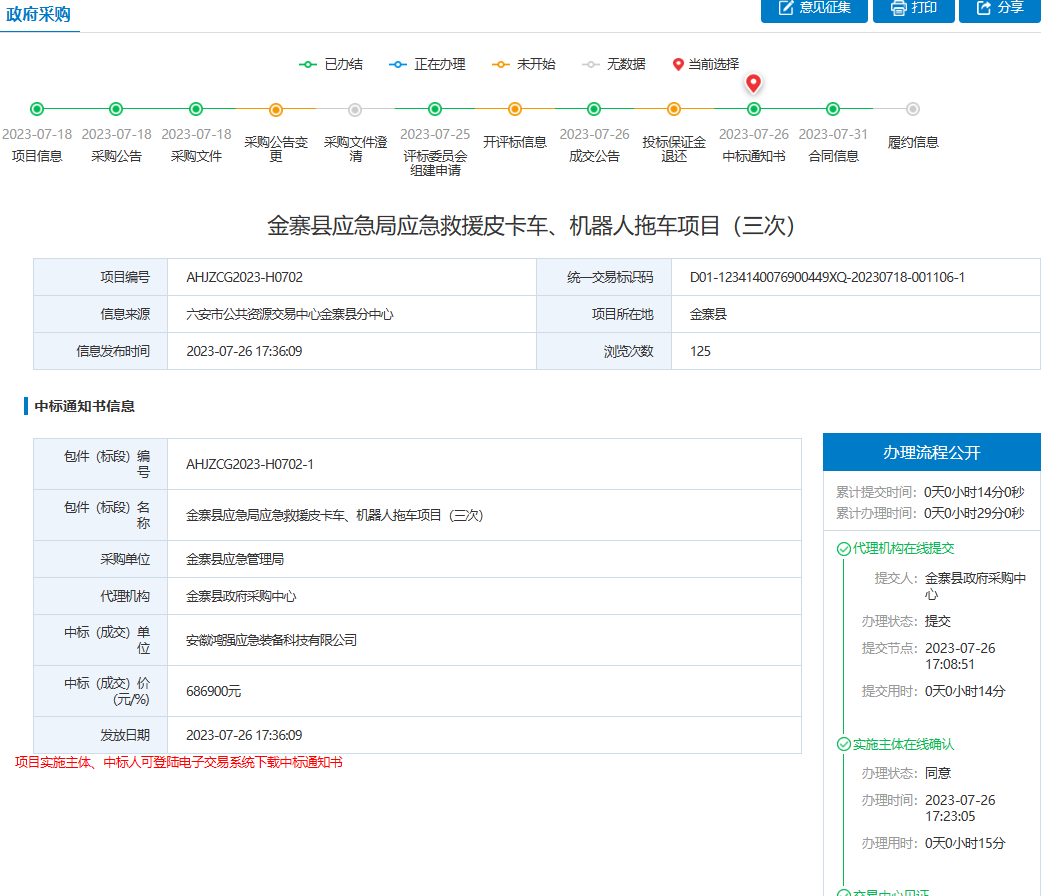Viewport: 1059px width, 896px height.
Task: Click the 办理用时 value 0天0小时15分
Action: (964, 843)
